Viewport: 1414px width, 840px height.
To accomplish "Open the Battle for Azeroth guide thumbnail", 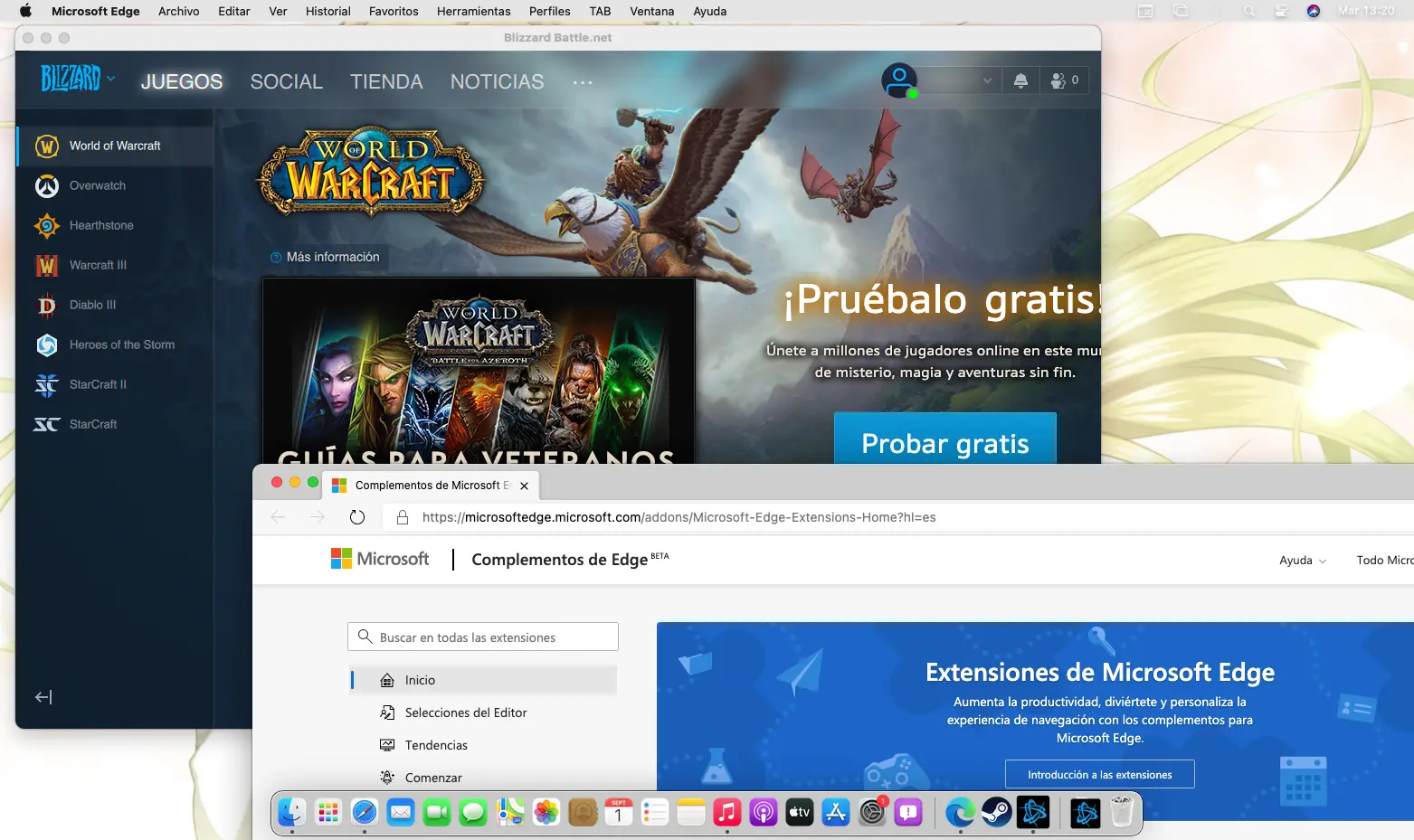I will click(x=479, y=371).
